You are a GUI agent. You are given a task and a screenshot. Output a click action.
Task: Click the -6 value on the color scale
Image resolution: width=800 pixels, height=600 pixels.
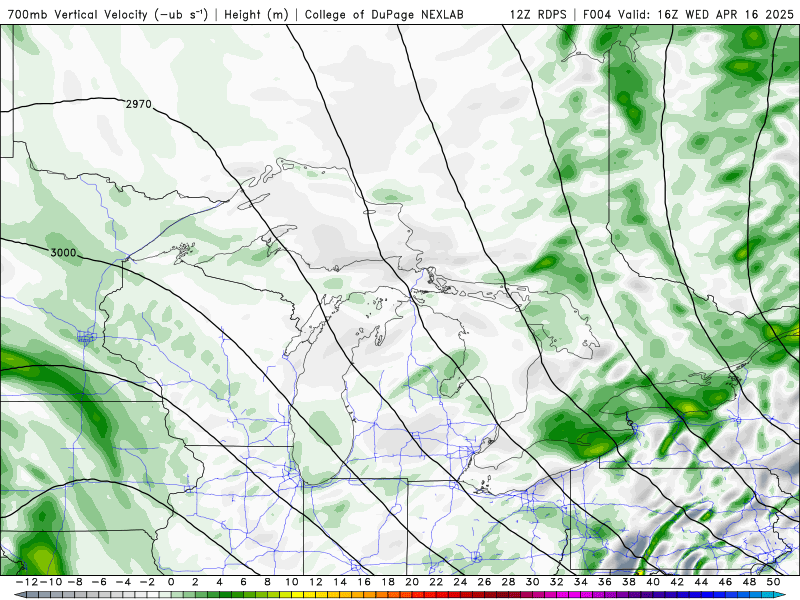[98, 582]
